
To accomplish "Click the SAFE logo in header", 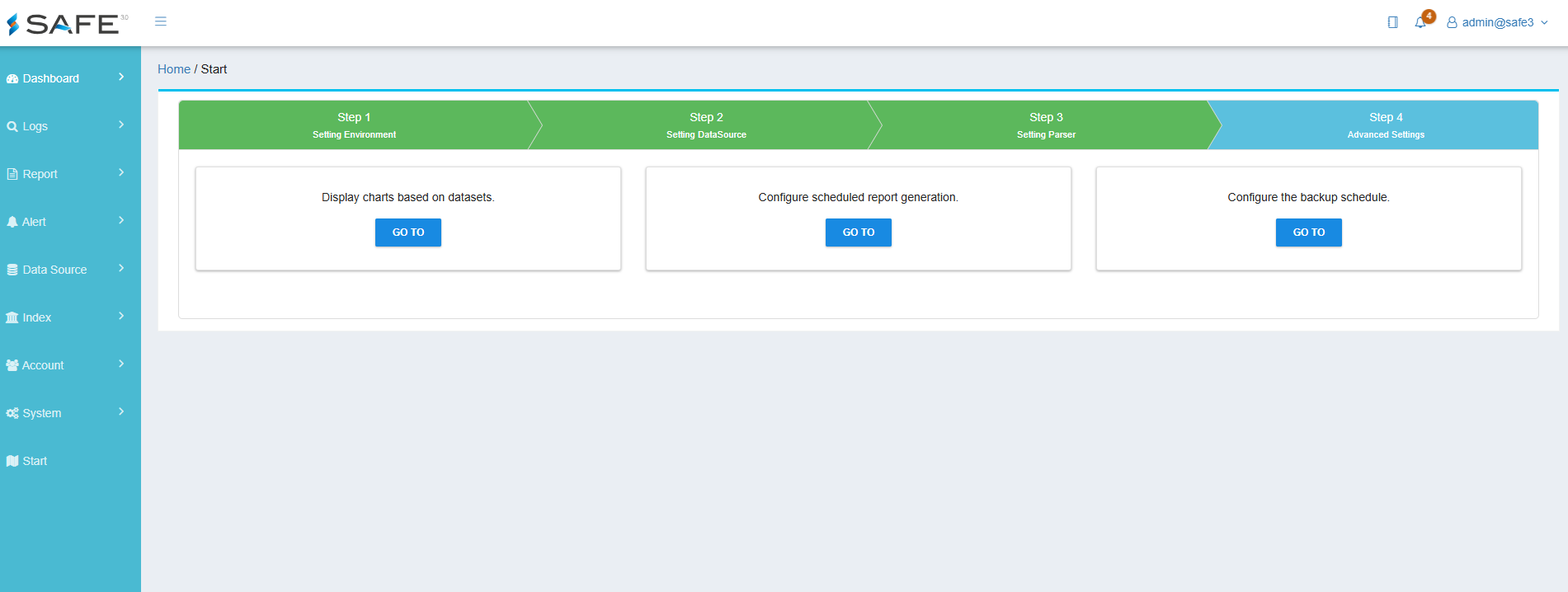I will tap(68, 23).
